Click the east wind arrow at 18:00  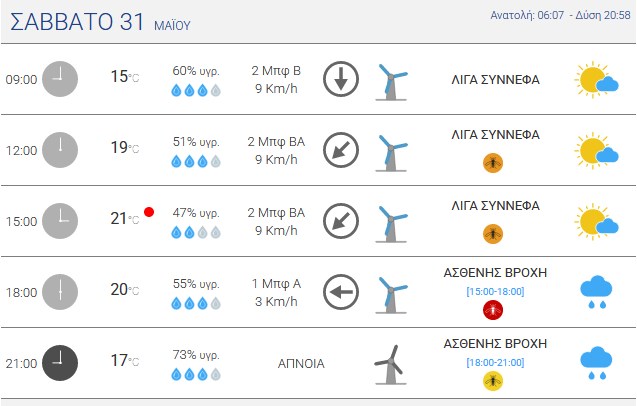(341, 292)
